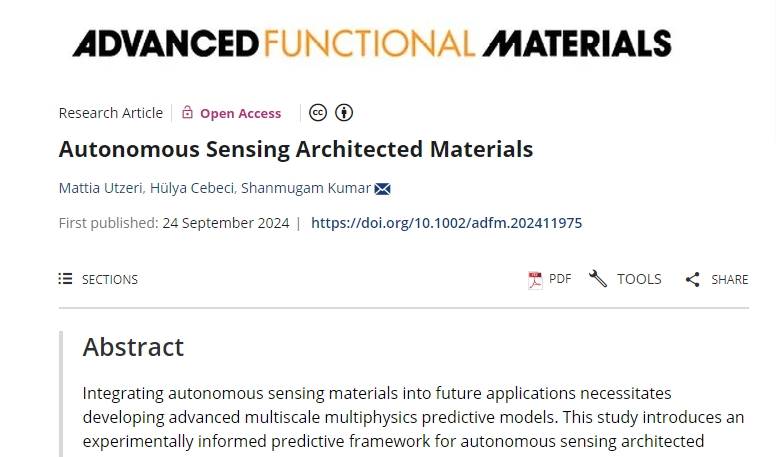Click the Tools wrench icon
This screenshot has width=776, height=457.
coord(598,279)
